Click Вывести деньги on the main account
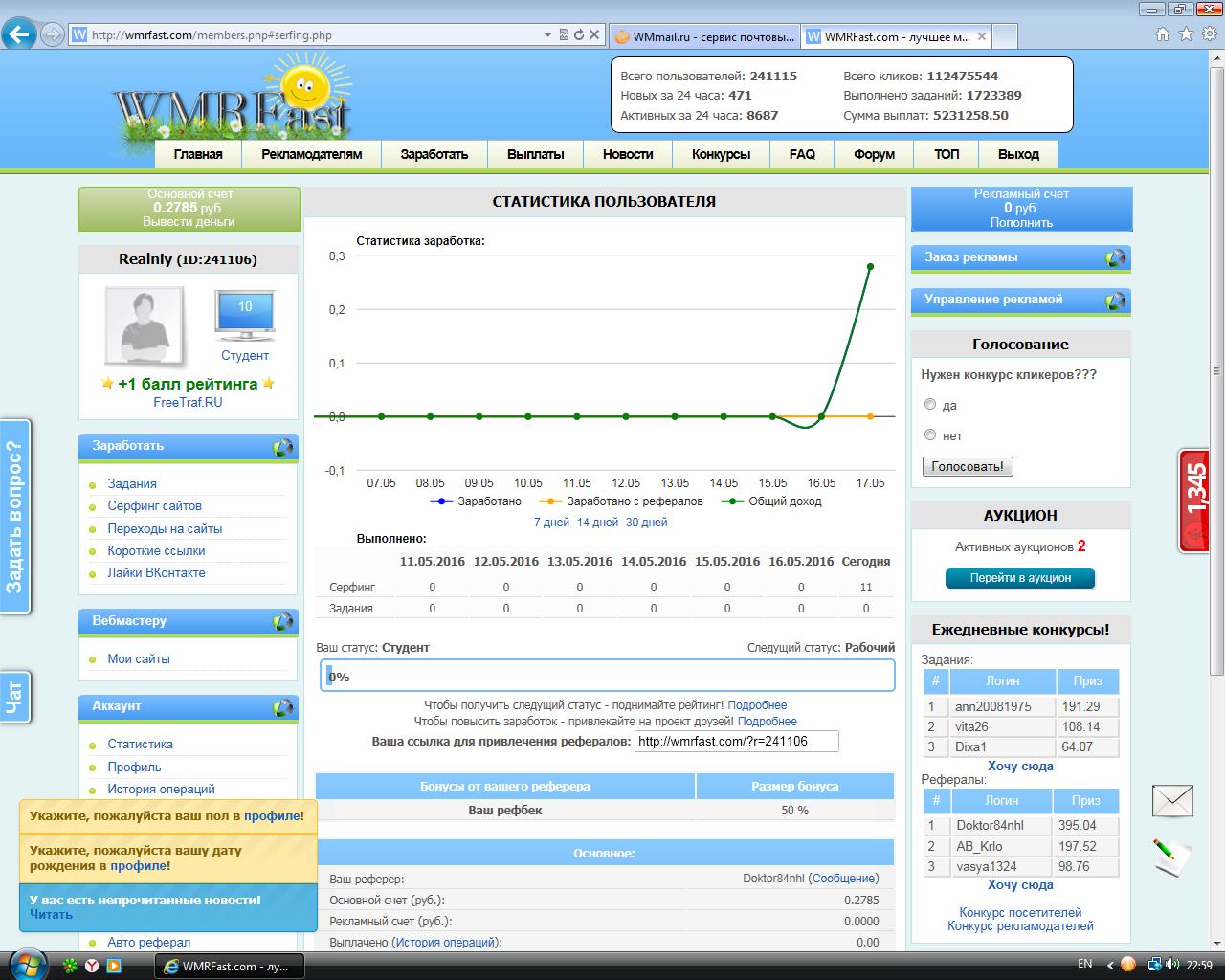This screenshot has width=1225, height=980. (189, 221)
